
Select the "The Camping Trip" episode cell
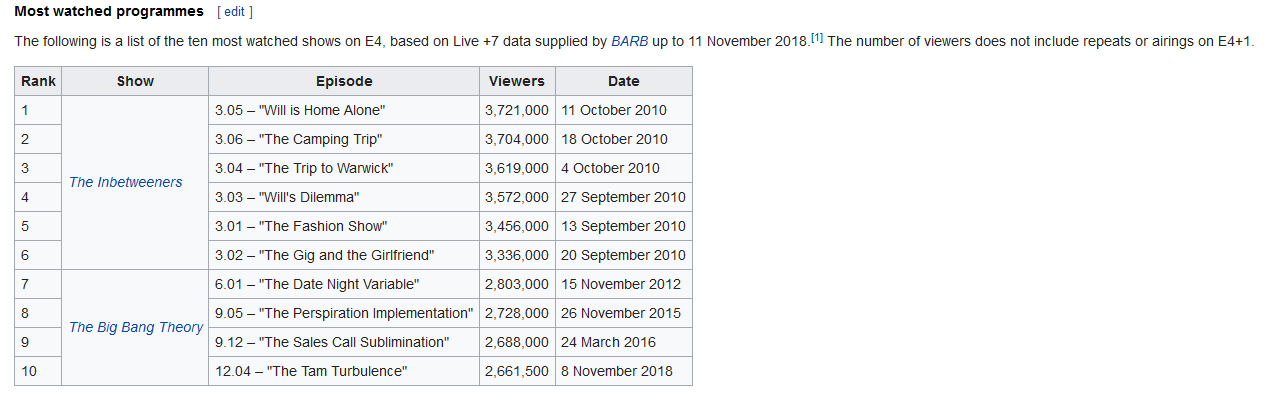344,139
